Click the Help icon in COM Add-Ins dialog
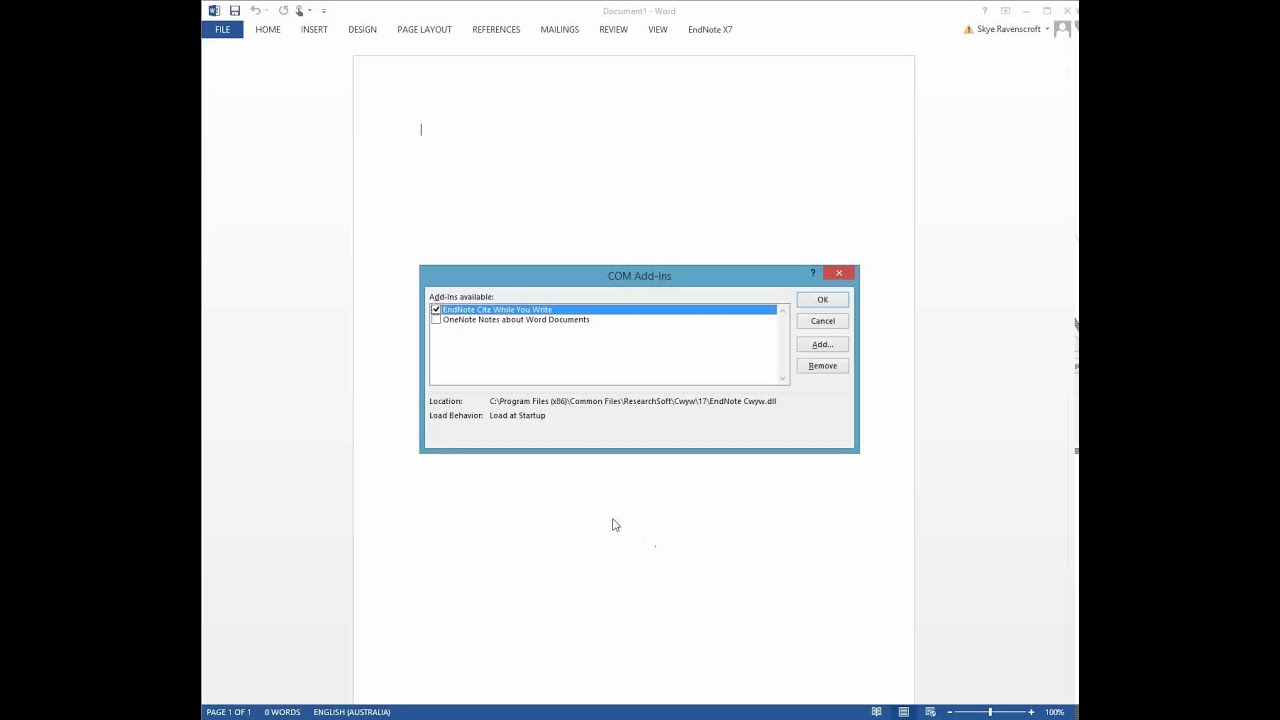1280x720 pixels. click(x=812, y=273)
